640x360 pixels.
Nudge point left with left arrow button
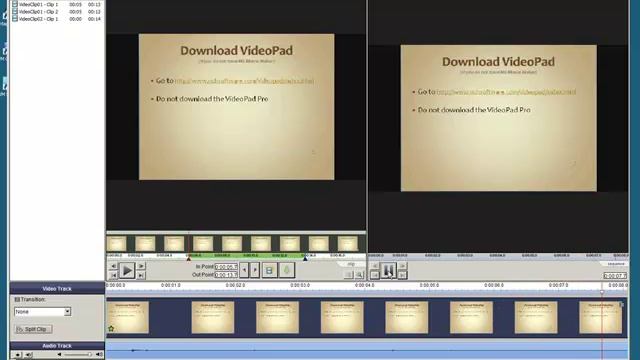(x=244, y=270)
